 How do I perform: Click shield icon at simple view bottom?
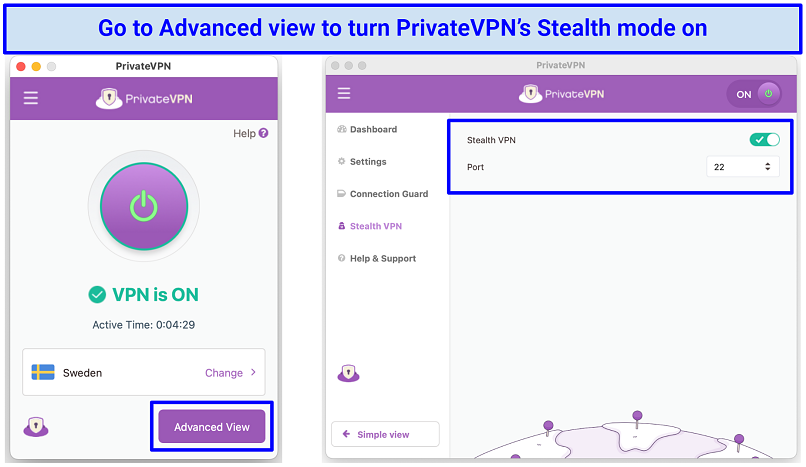pyautogui.click(x=36, y=426)
